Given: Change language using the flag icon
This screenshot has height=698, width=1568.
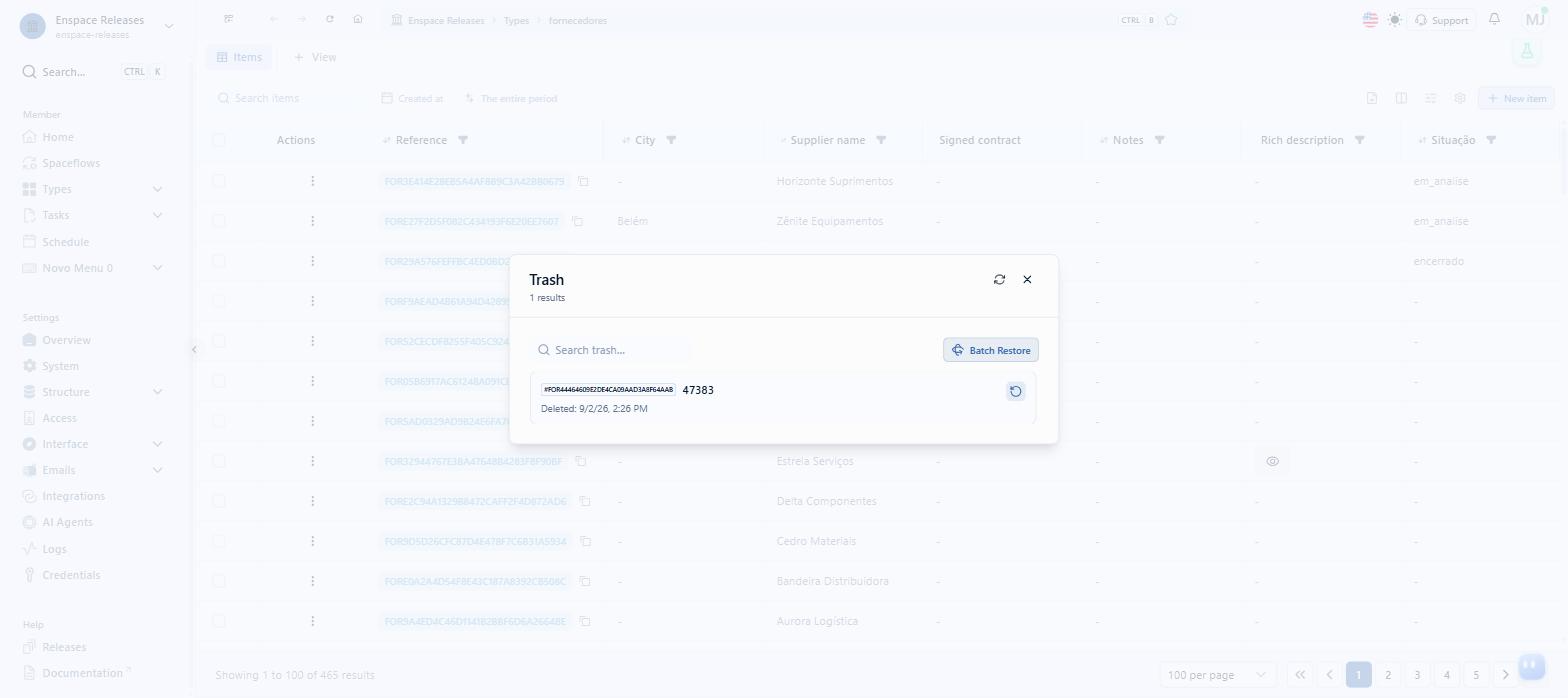Looking at the screenshot, I should [x=1370, y=20].
